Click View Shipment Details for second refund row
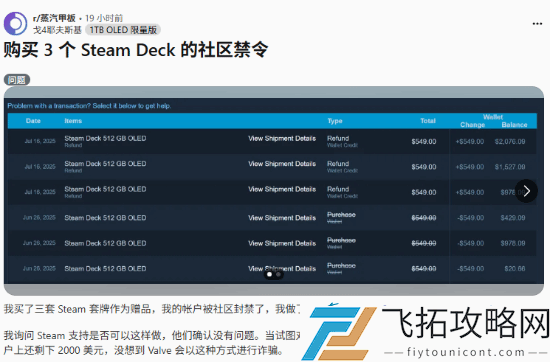Screen dimensions: 550x362 (282, 164)
